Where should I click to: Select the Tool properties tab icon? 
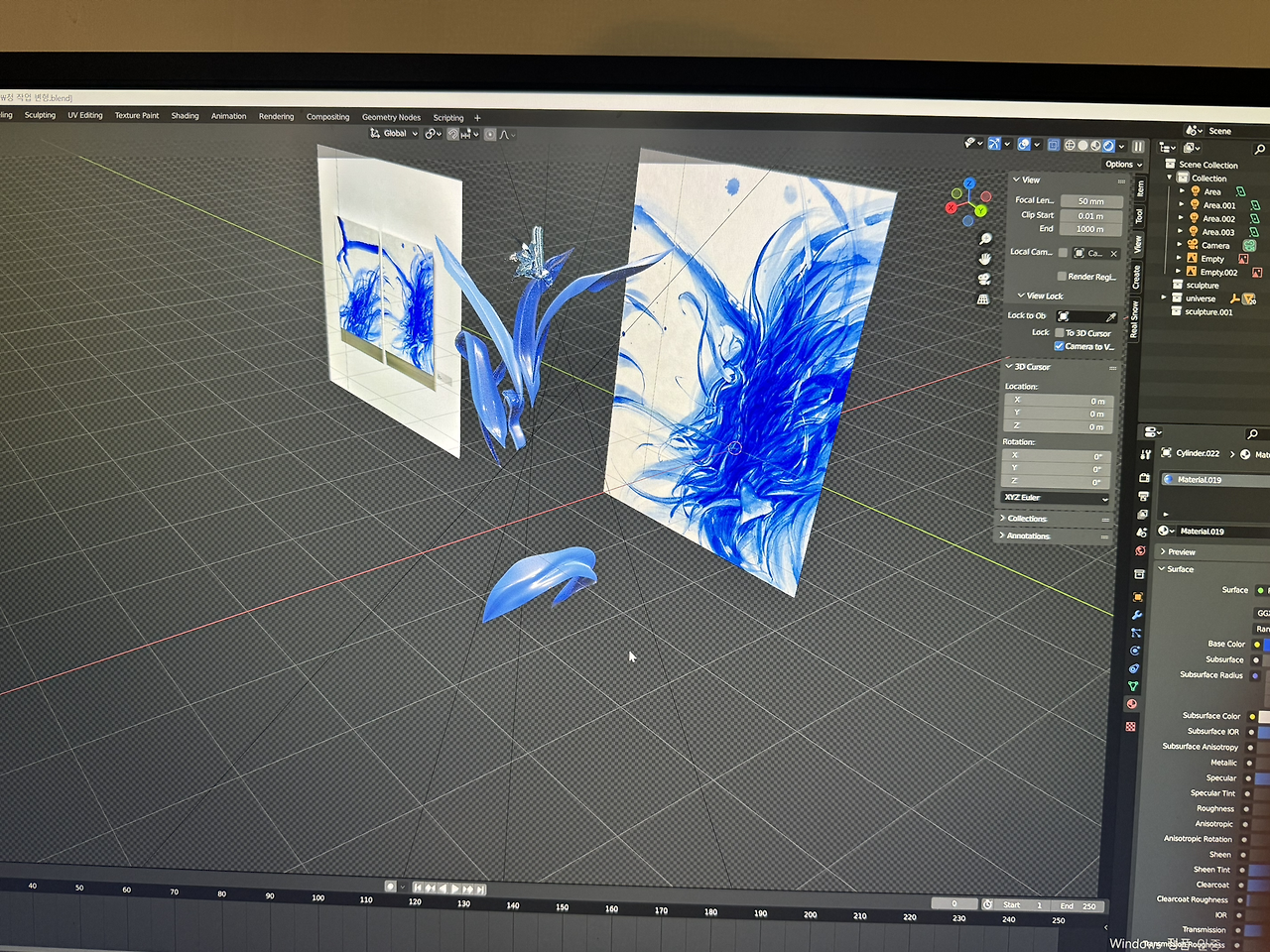[x=1146, y=454]
